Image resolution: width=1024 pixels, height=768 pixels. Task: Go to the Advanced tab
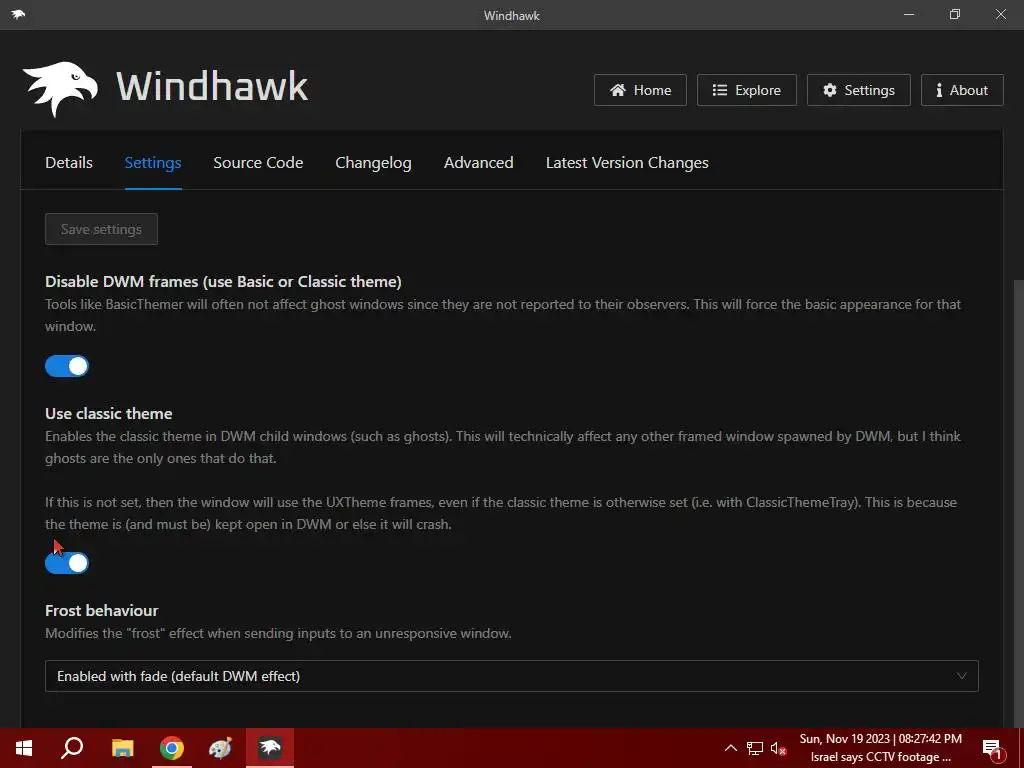(478, 163)
